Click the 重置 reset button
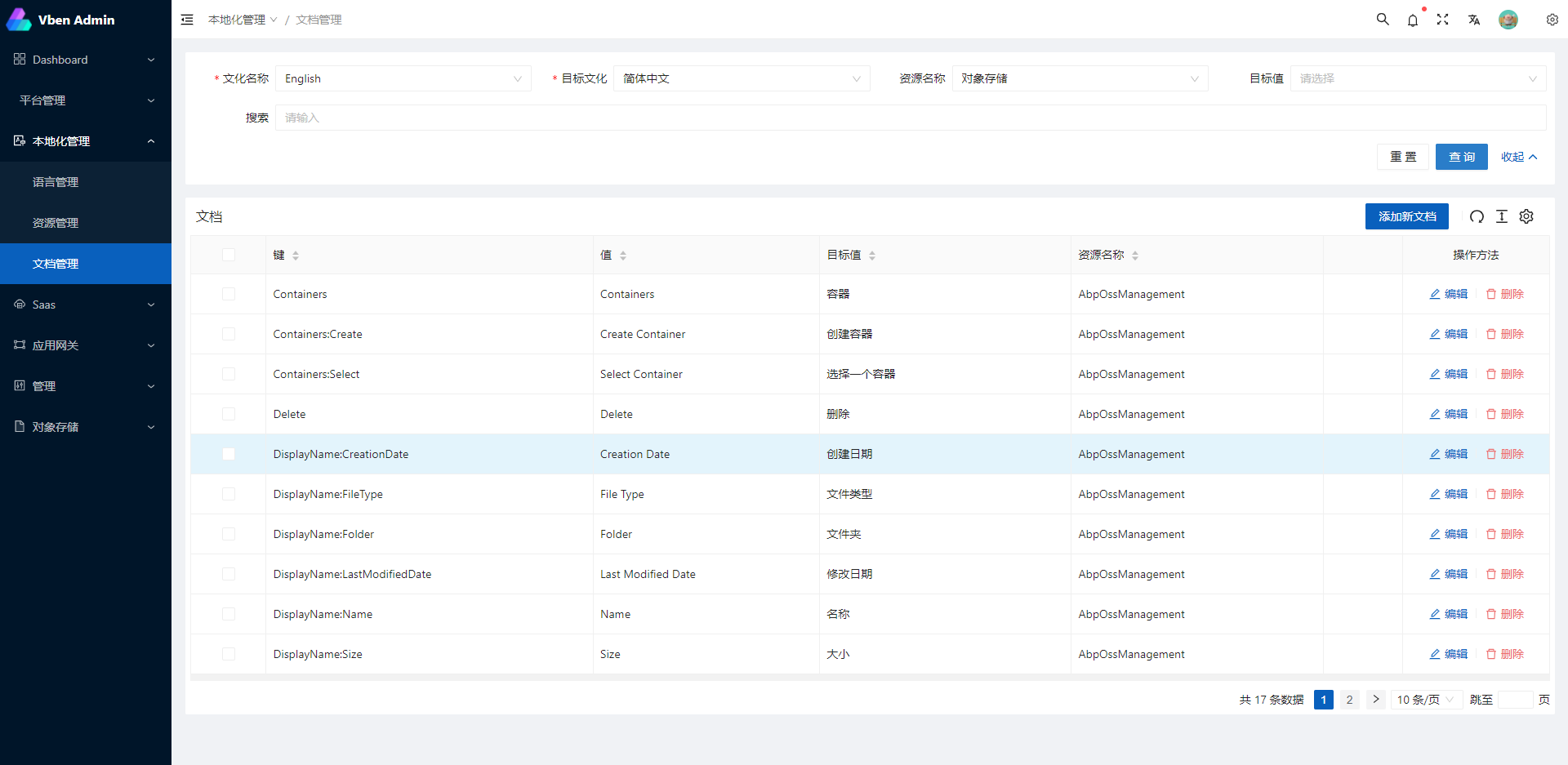 1403,157
